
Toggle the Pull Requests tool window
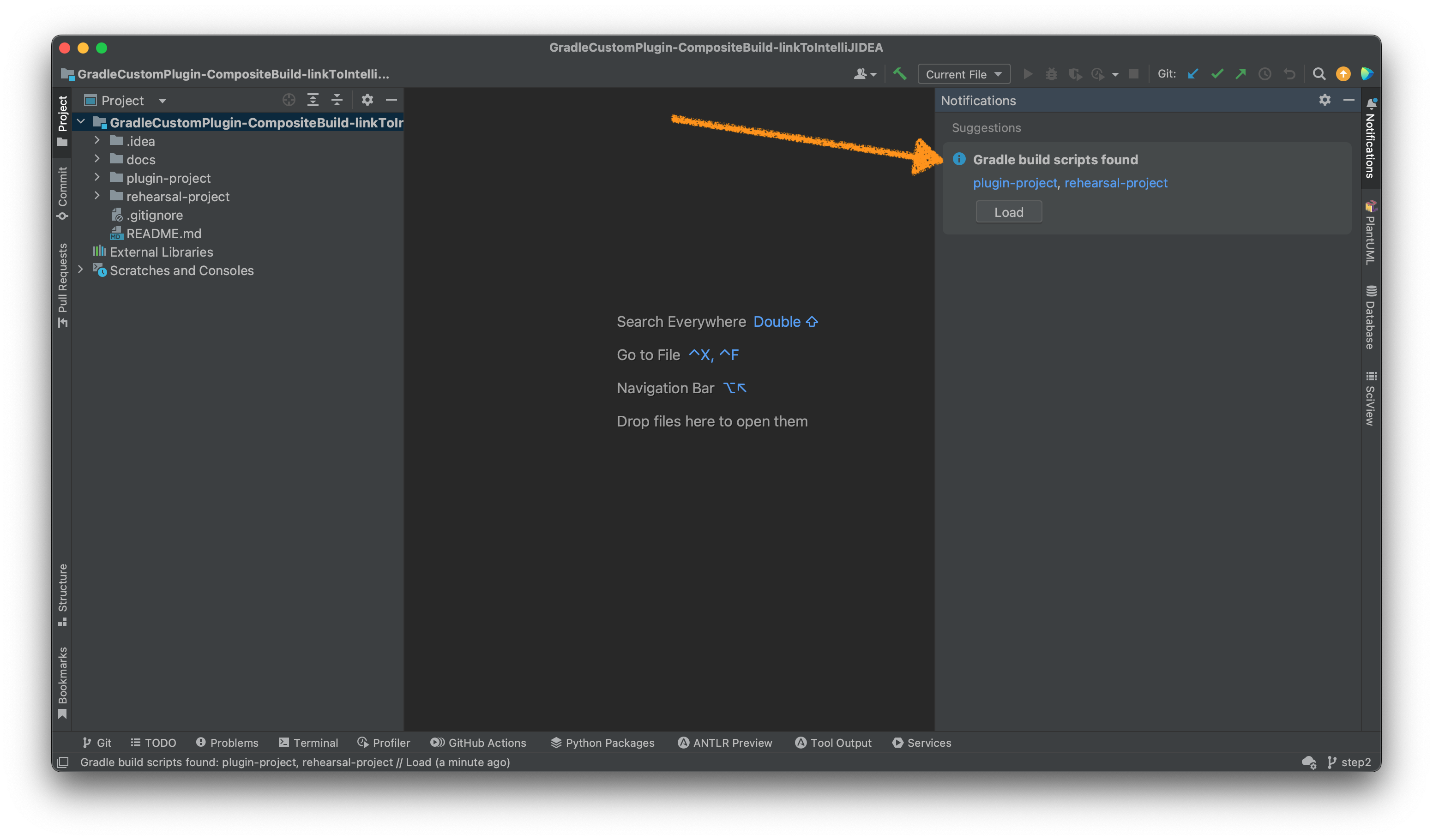click(62, 285)
